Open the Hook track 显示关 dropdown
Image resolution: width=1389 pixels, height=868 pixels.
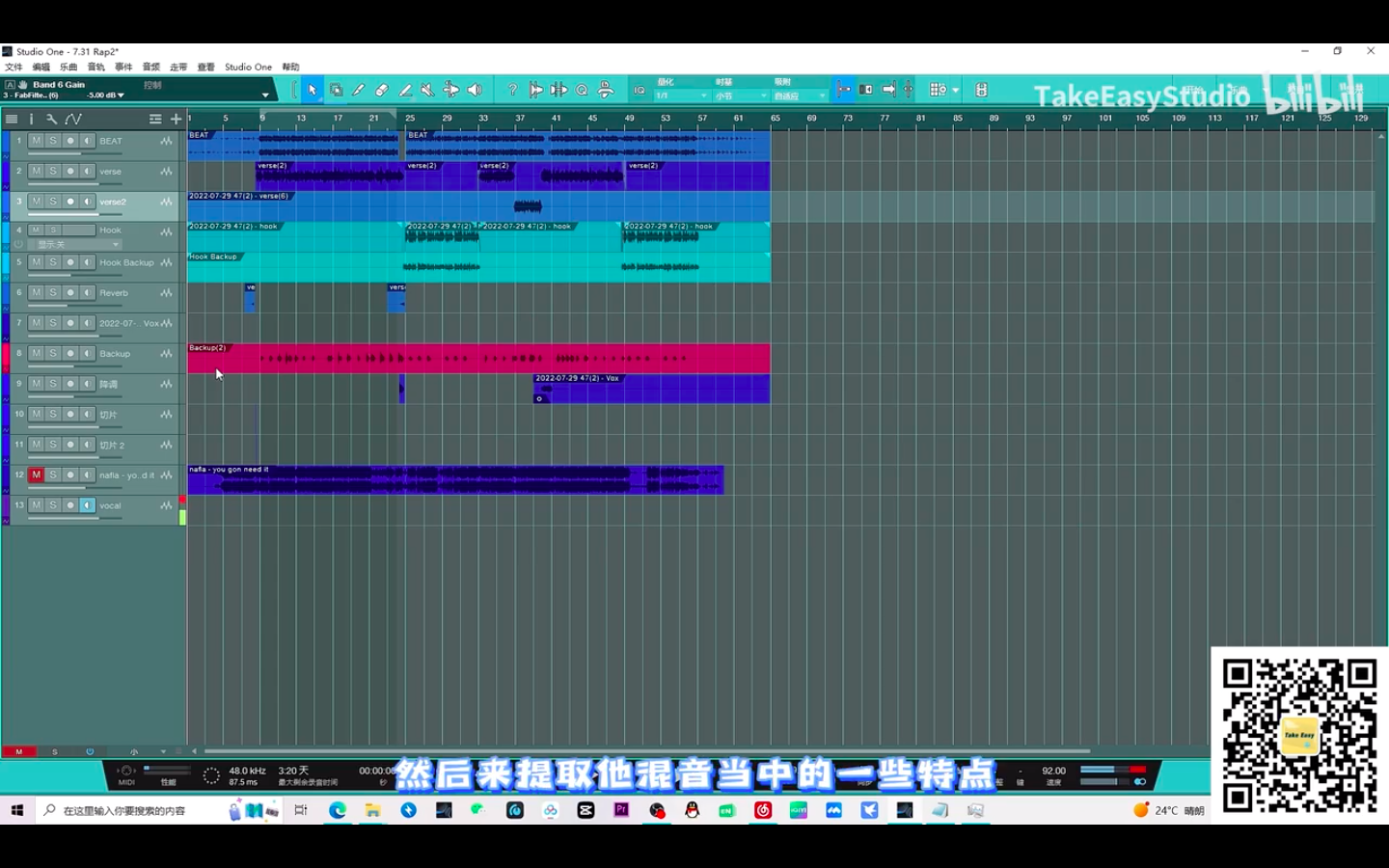click(76, 245)
